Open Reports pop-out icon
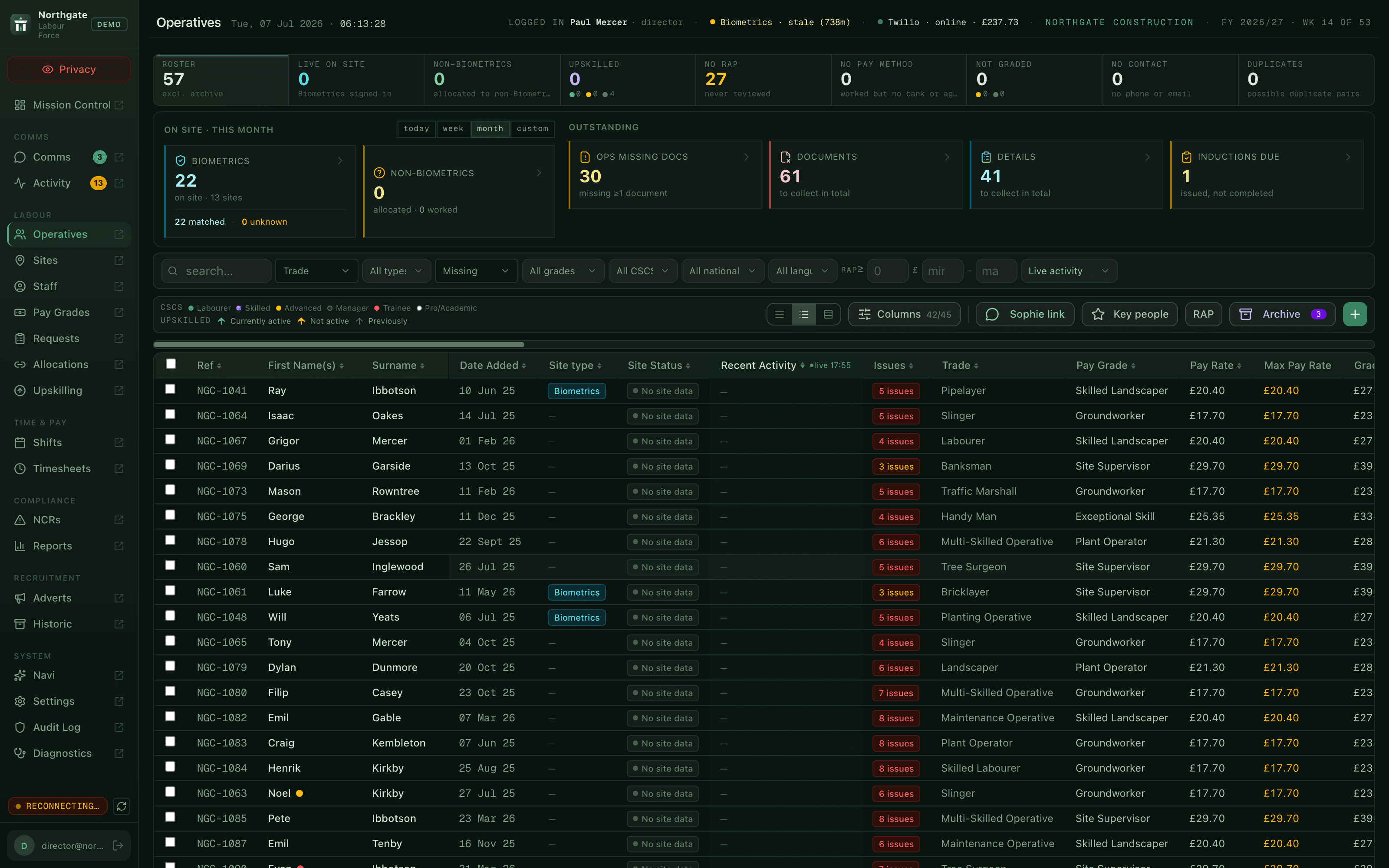Screen dimensions: 1389x868 (119, 546)
